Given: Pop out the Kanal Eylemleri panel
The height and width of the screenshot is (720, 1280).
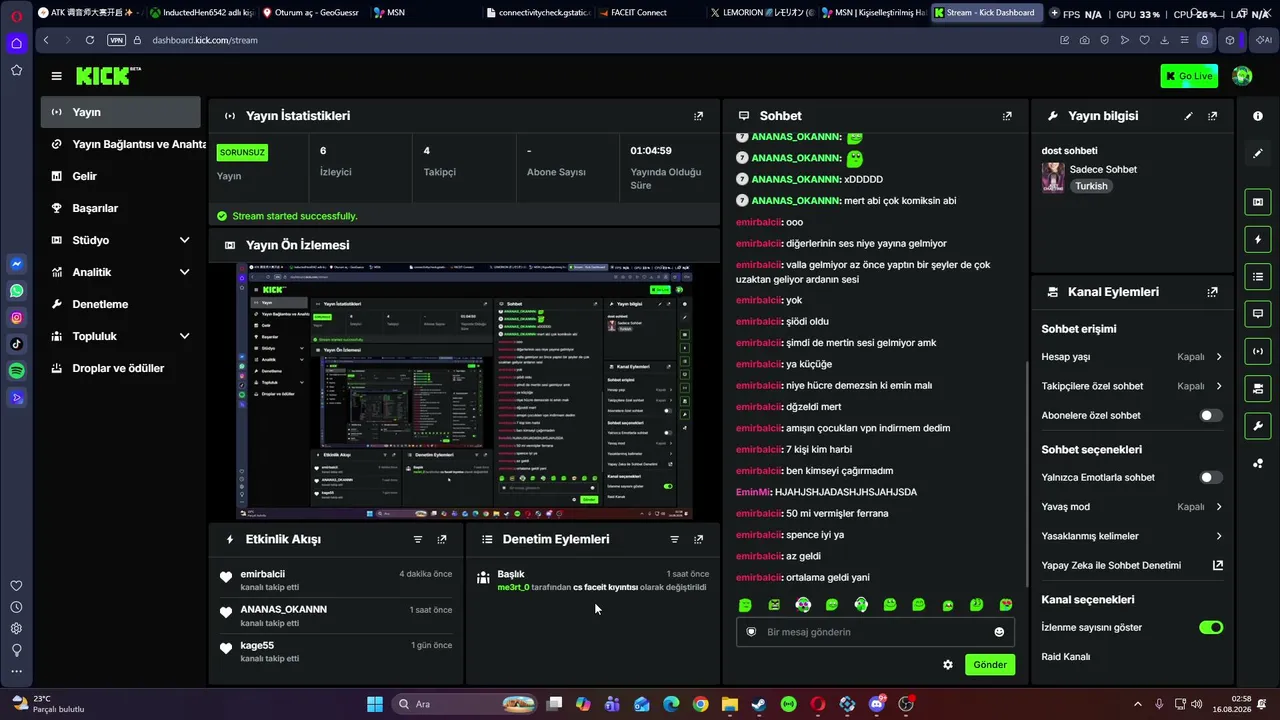Looking at the screenshot, I should (1212, 292).
